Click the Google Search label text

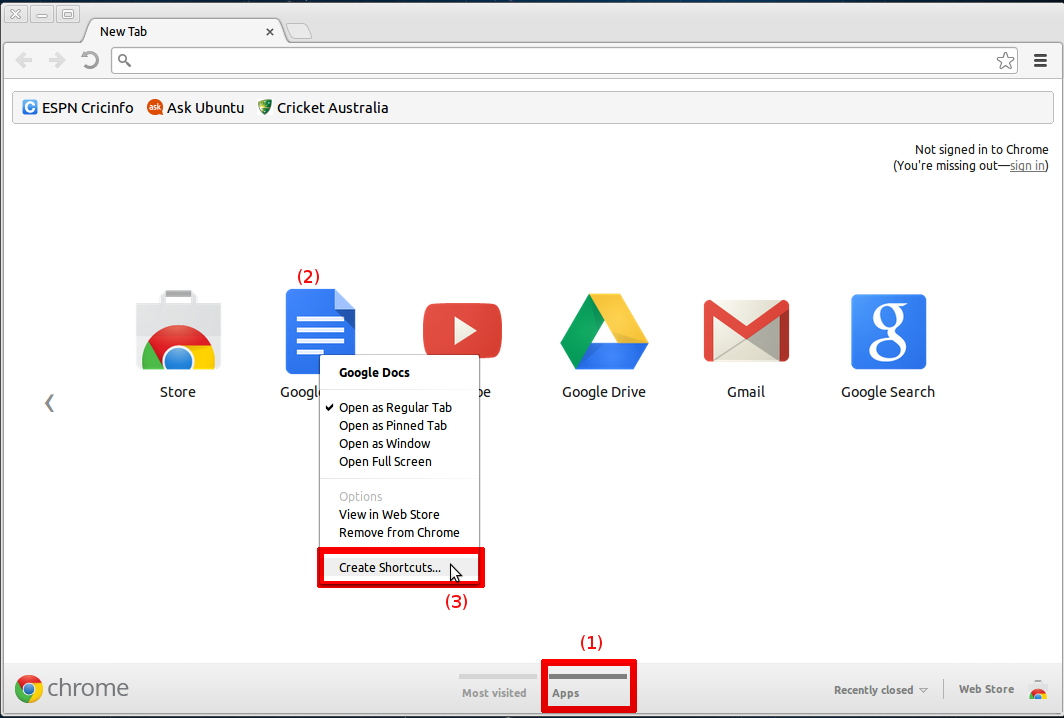[888, 392]
